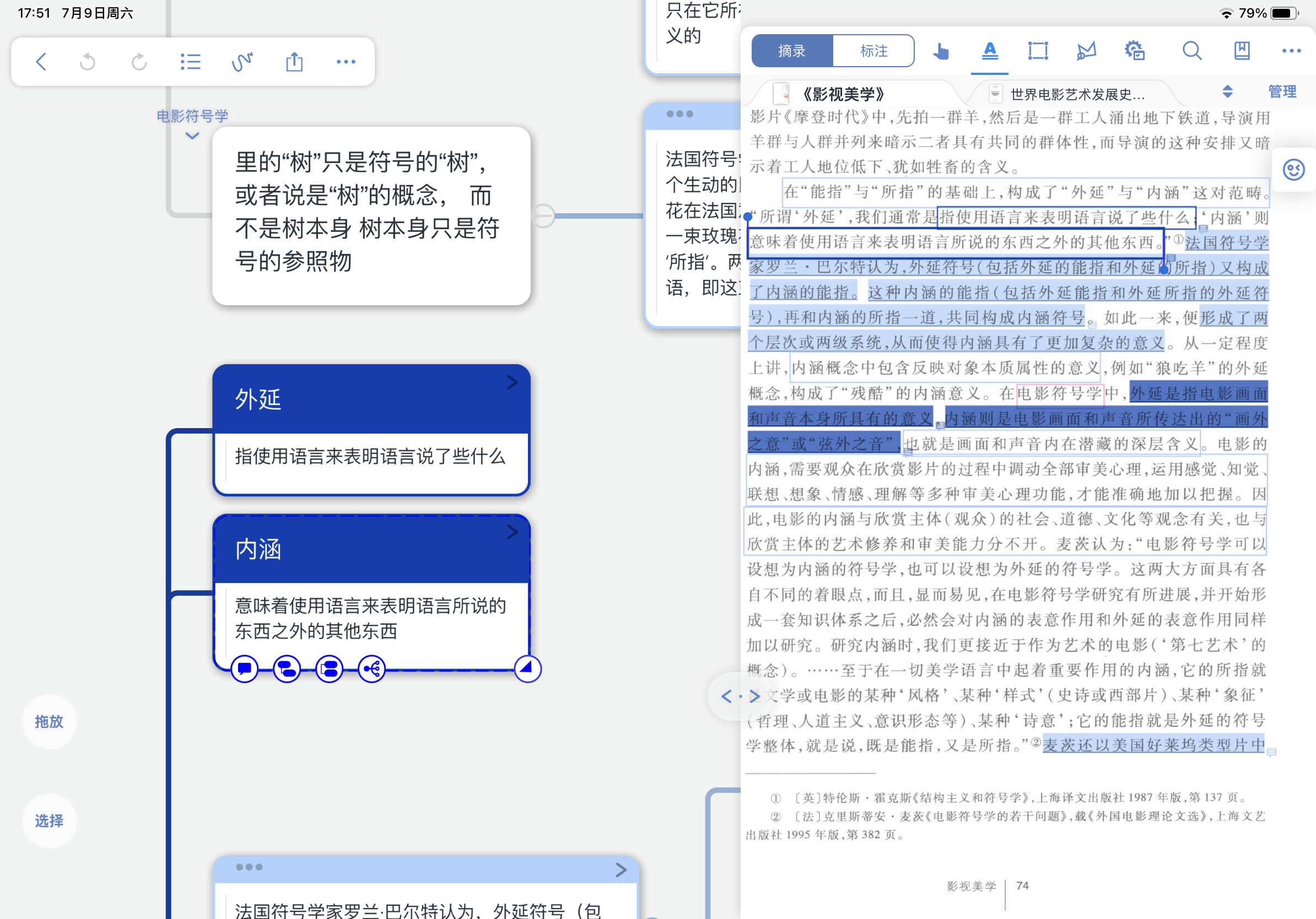Toggle the 拖放 mode button
Viewport: 1316px width, 919px height.
click(x=48, y=721)
